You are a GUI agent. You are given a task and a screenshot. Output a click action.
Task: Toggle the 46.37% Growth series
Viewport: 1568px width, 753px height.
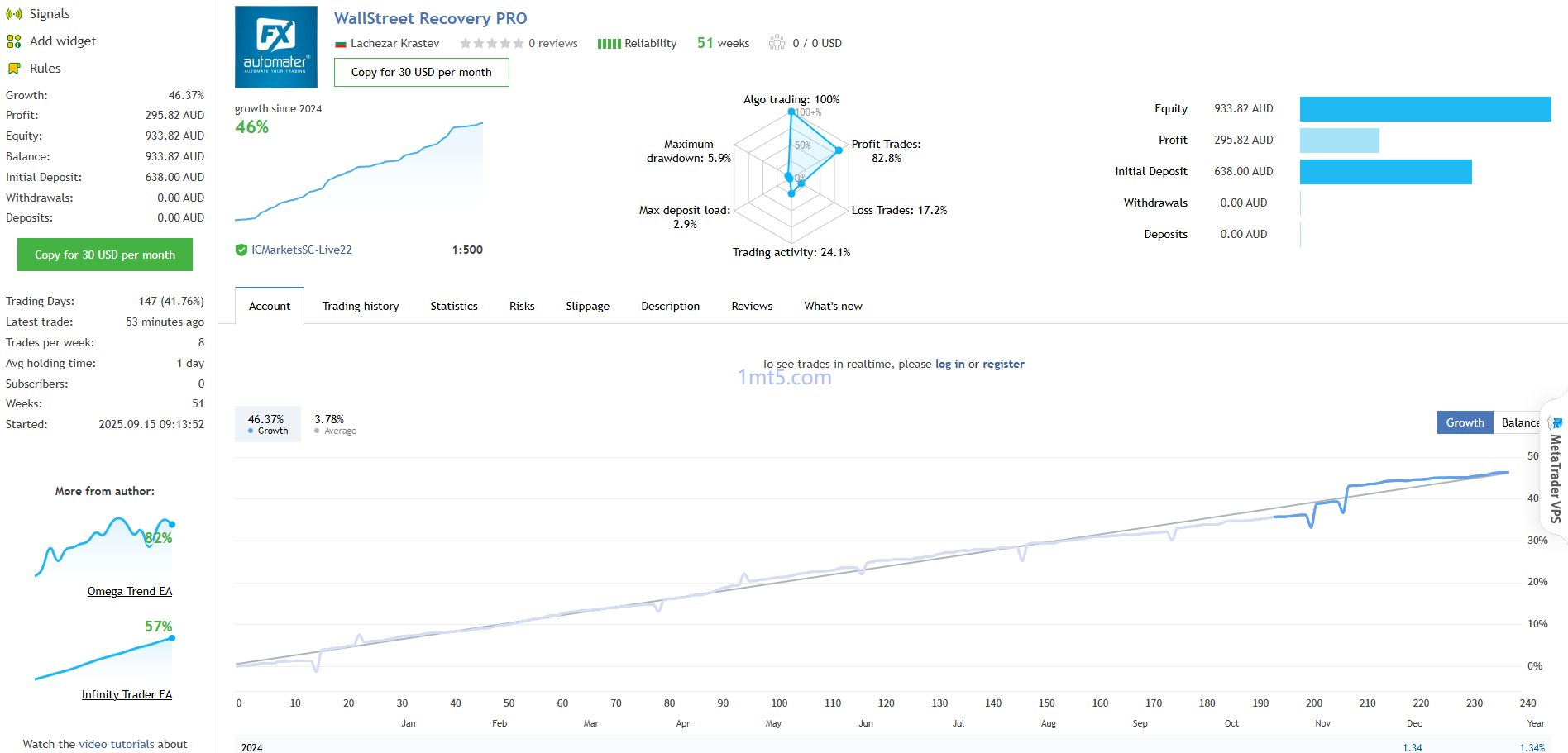(x=267, y=424)
